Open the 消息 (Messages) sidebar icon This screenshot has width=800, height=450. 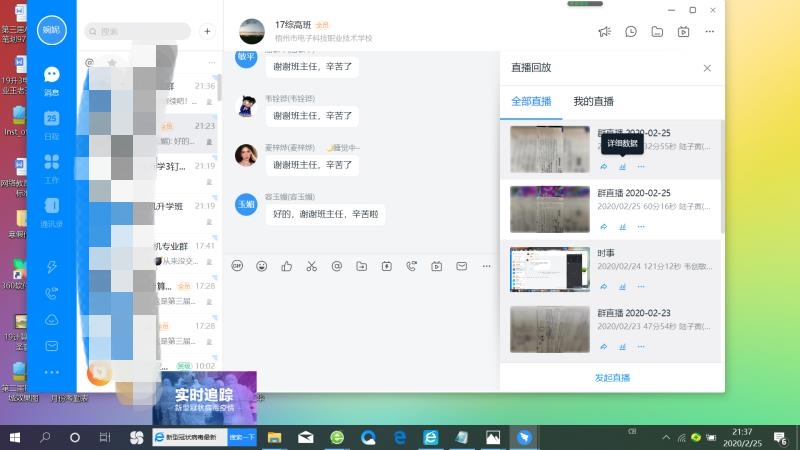(51, 78)
